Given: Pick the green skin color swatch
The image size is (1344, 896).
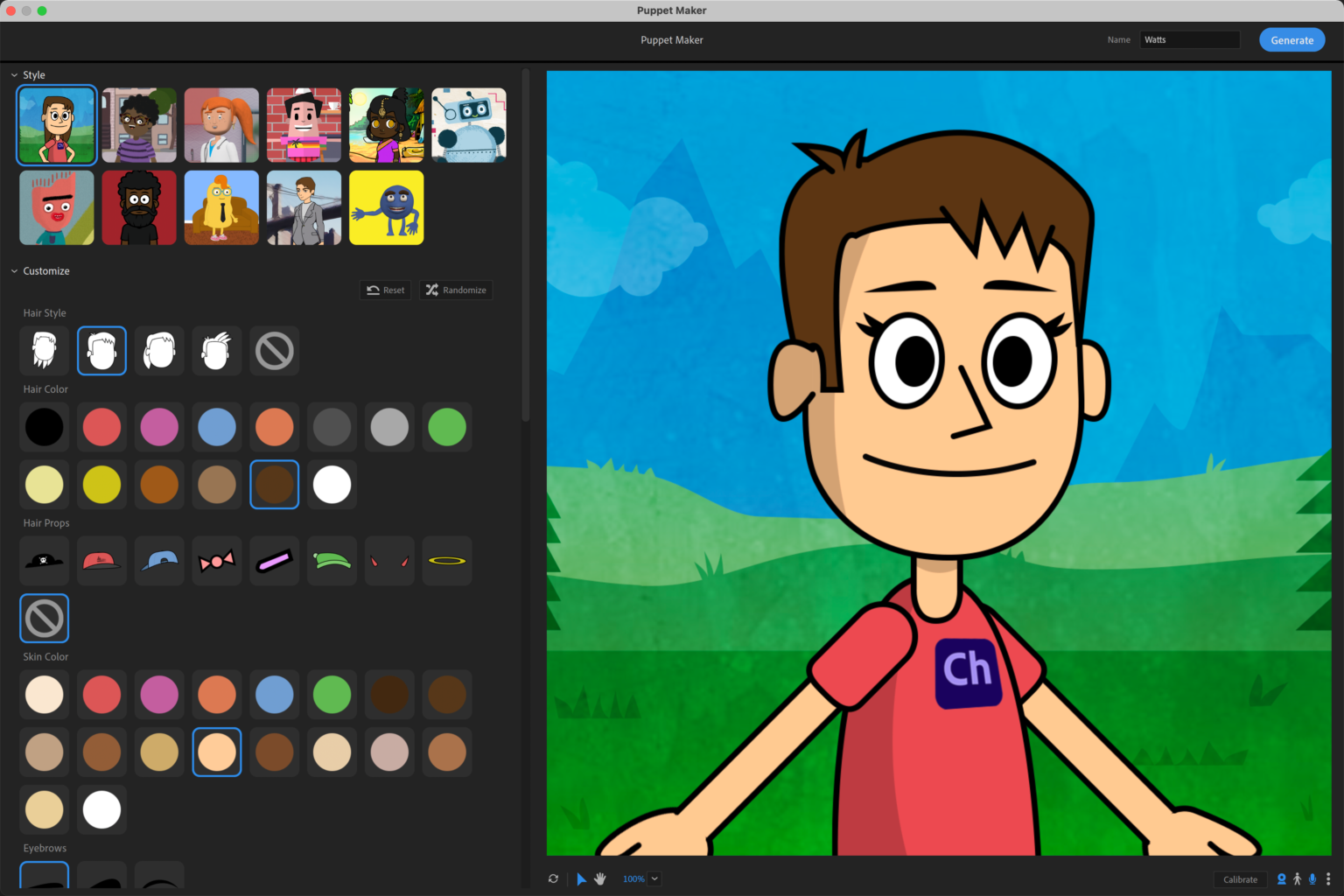Looking at the screenshot, I should click(332, 695).
